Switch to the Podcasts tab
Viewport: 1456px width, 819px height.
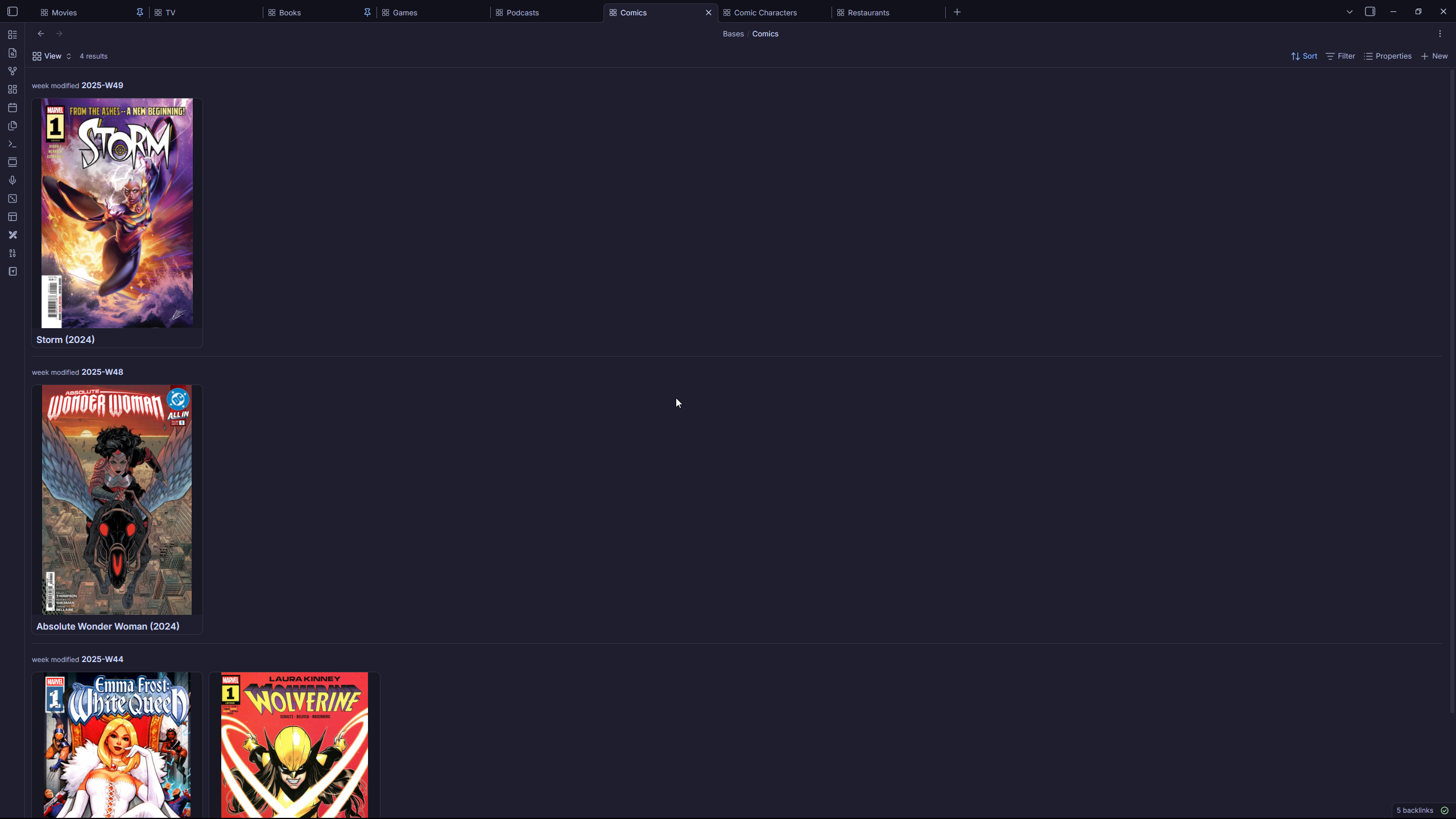(x=522, y=13)
